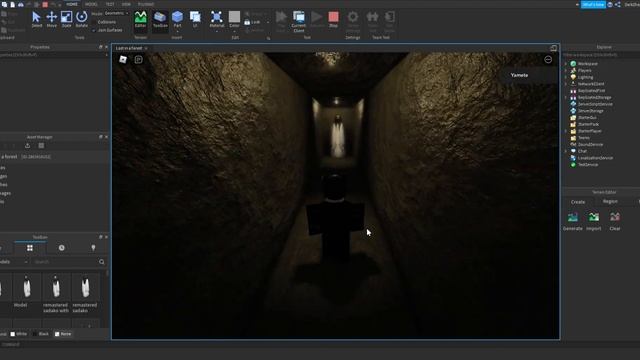640x360 pixels.
Task: Expand the ReplicatedStorage node in Explorer
Action: (x=566, y=98)
